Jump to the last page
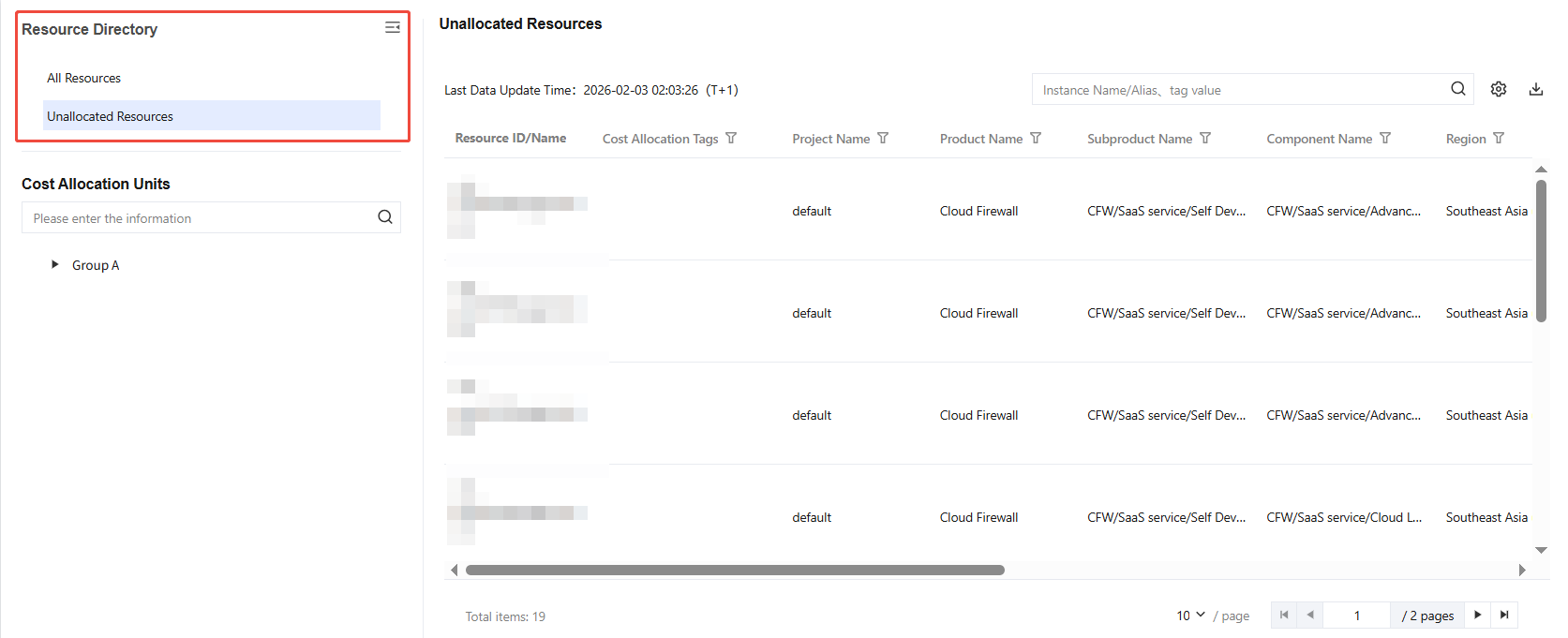1568x638 pixels. coord(1504,616)
